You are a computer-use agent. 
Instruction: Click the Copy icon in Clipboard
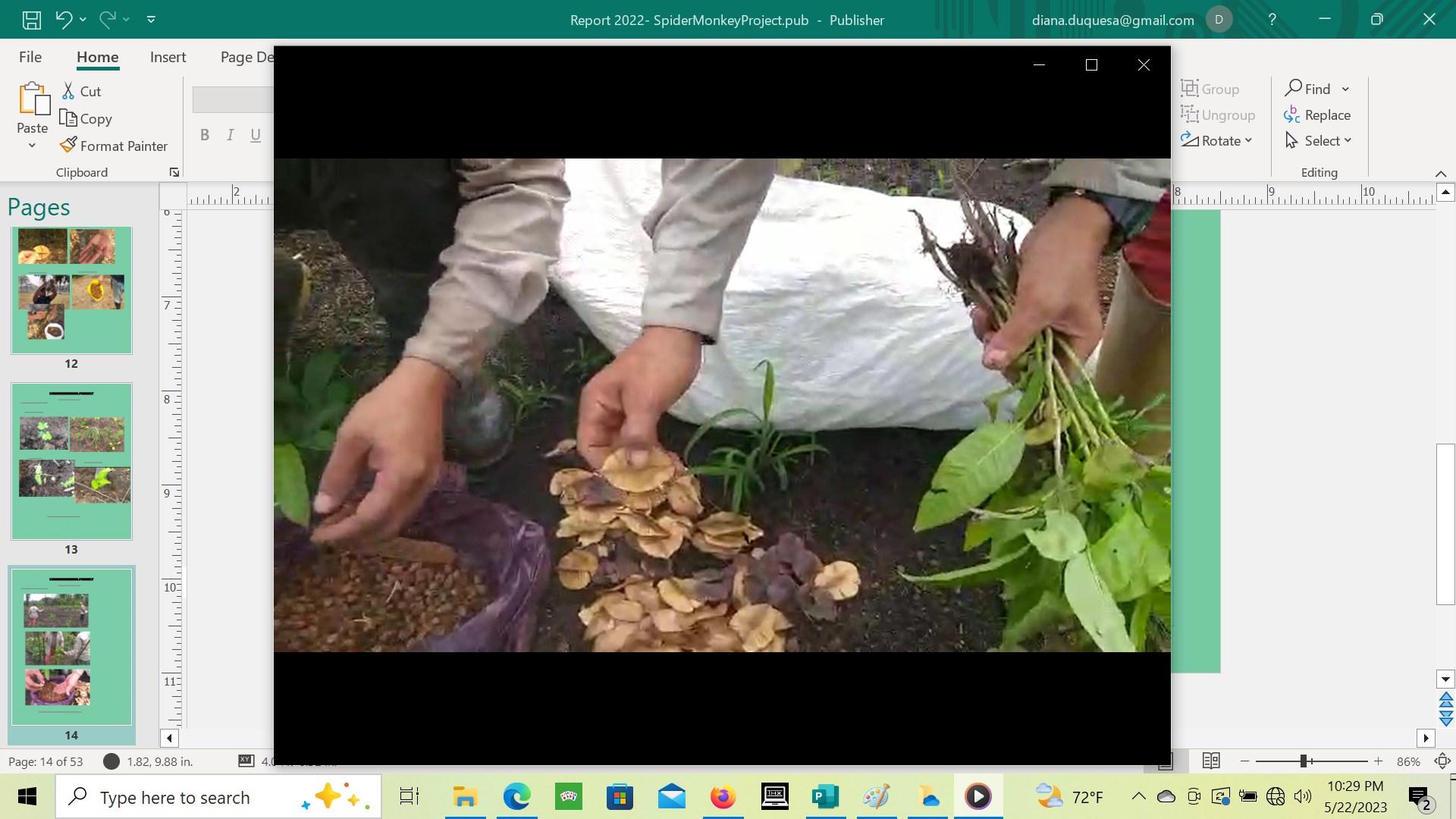(x=68, y=118)
